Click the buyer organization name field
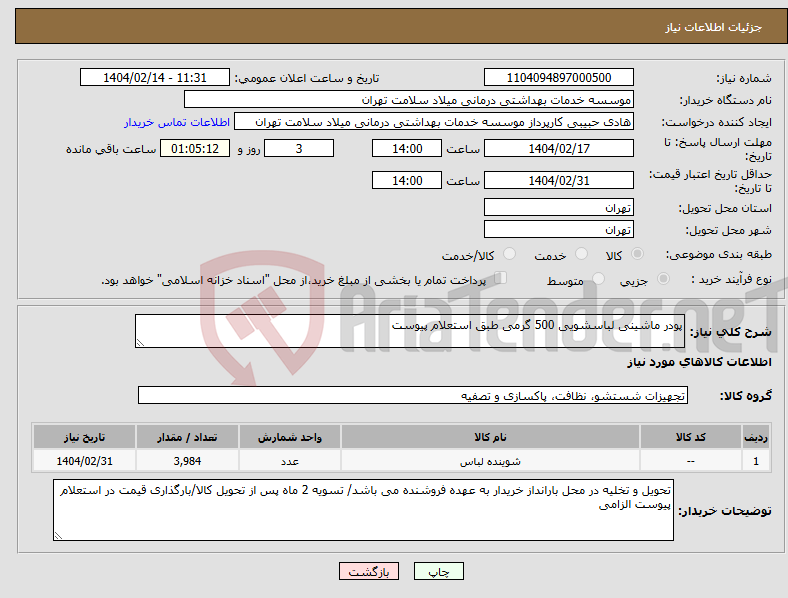This screenshot has height=598, width=788. [409, 99]
